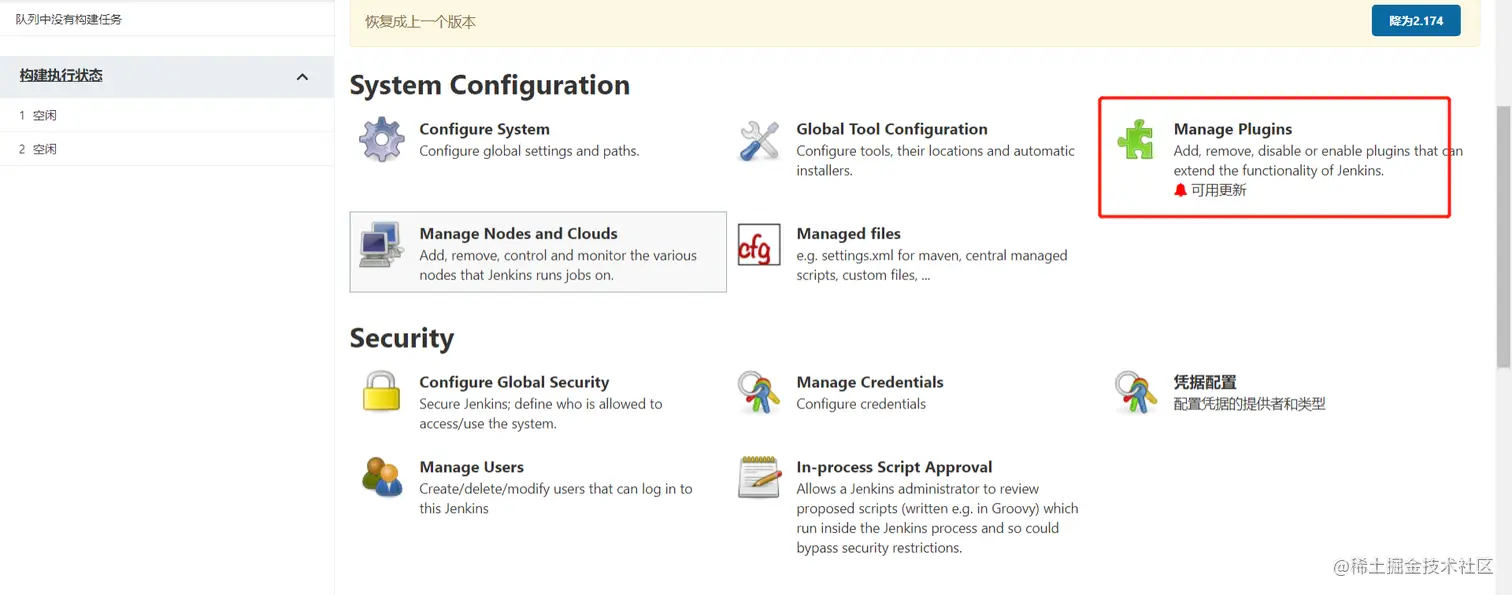1512x595 pixels.
Task: Click the 凭据配置 keys icon
Action: click(1136, 392)
